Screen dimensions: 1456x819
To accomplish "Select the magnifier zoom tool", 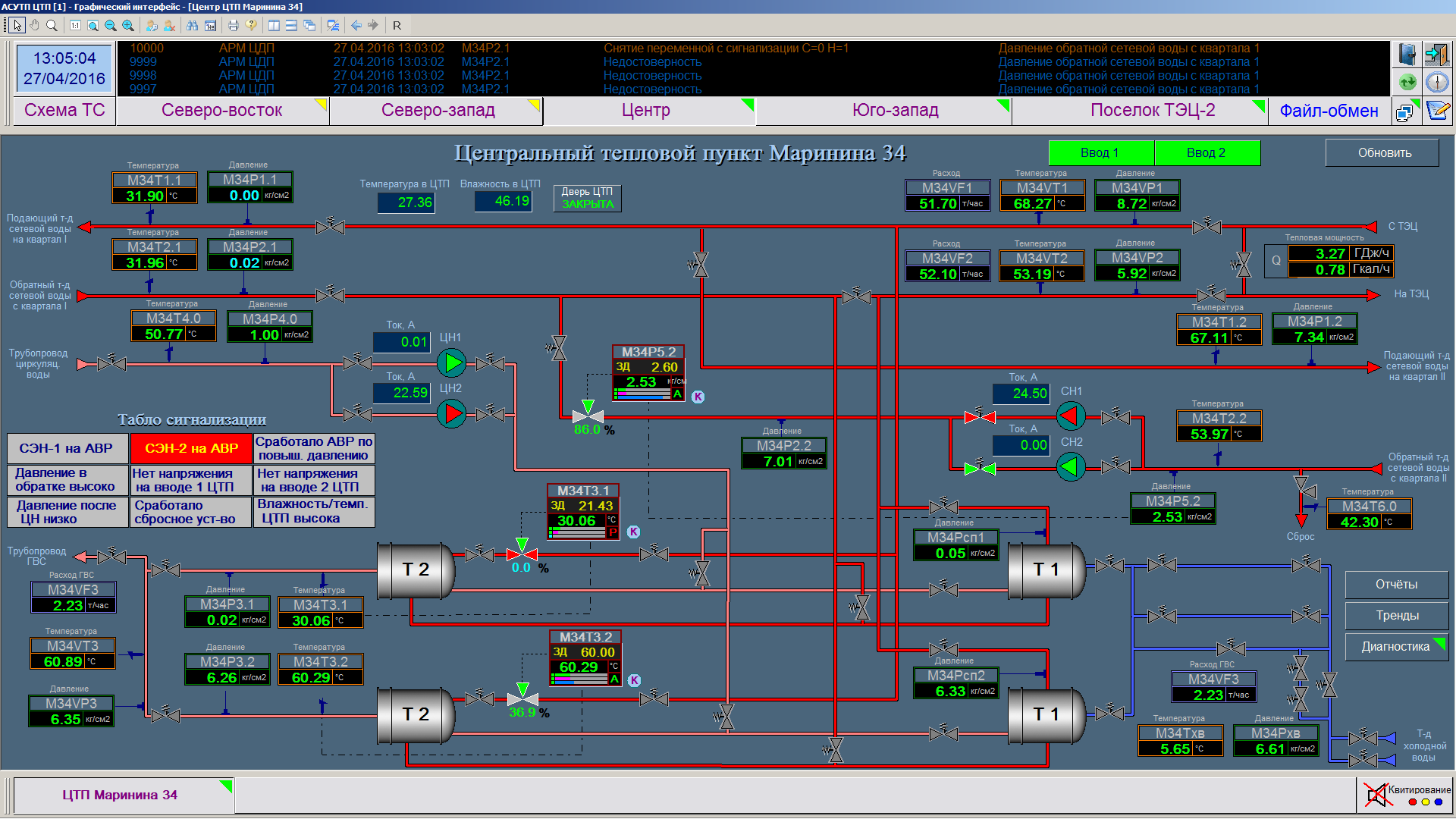I will 52,25.
